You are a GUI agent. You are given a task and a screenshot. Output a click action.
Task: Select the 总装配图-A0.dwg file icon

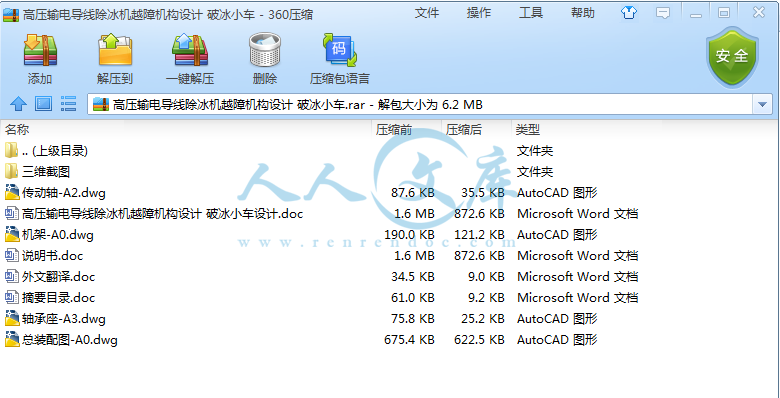pyautogui.click(x=11, y=340)
